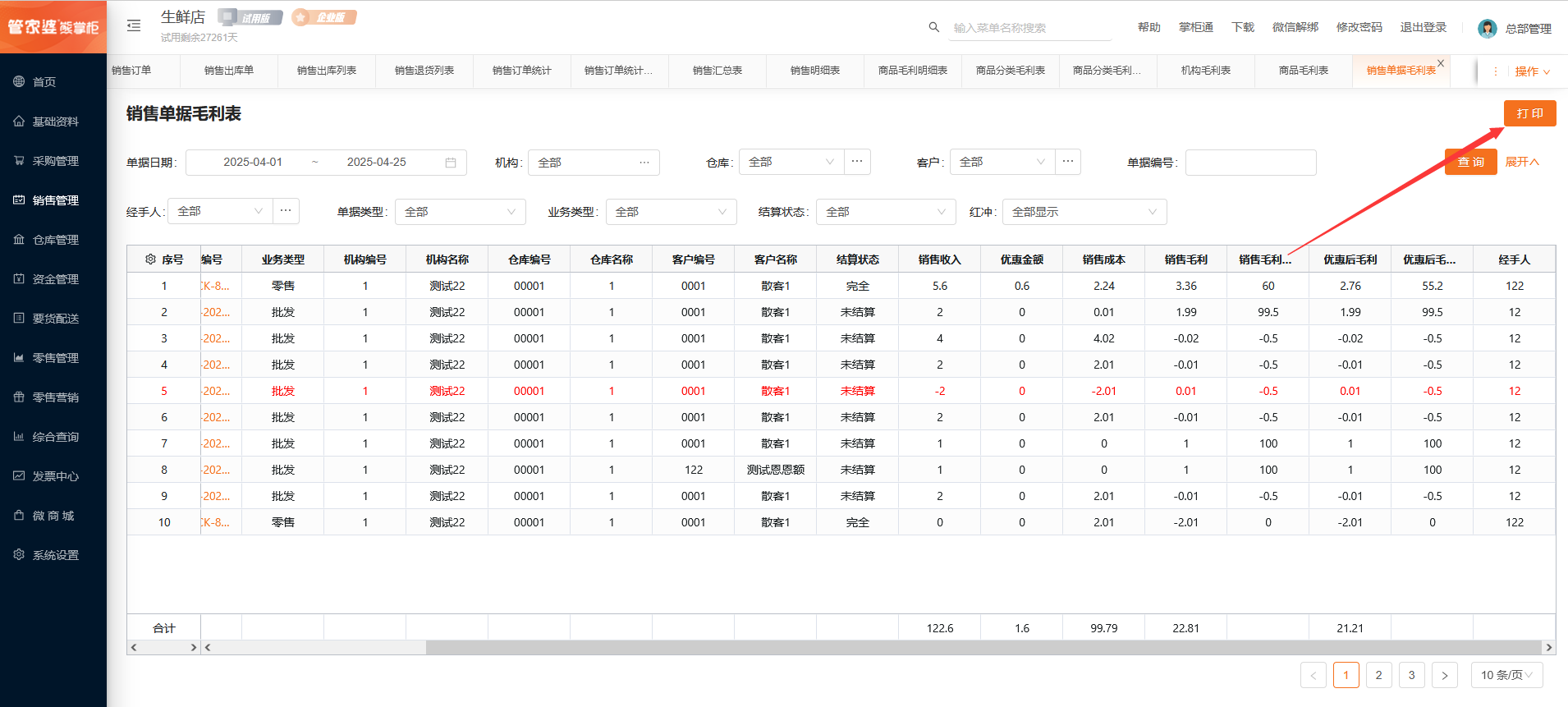Switch to the 销售退货列表 tab
1568x707 pixels.
click(x=424, y=71)
